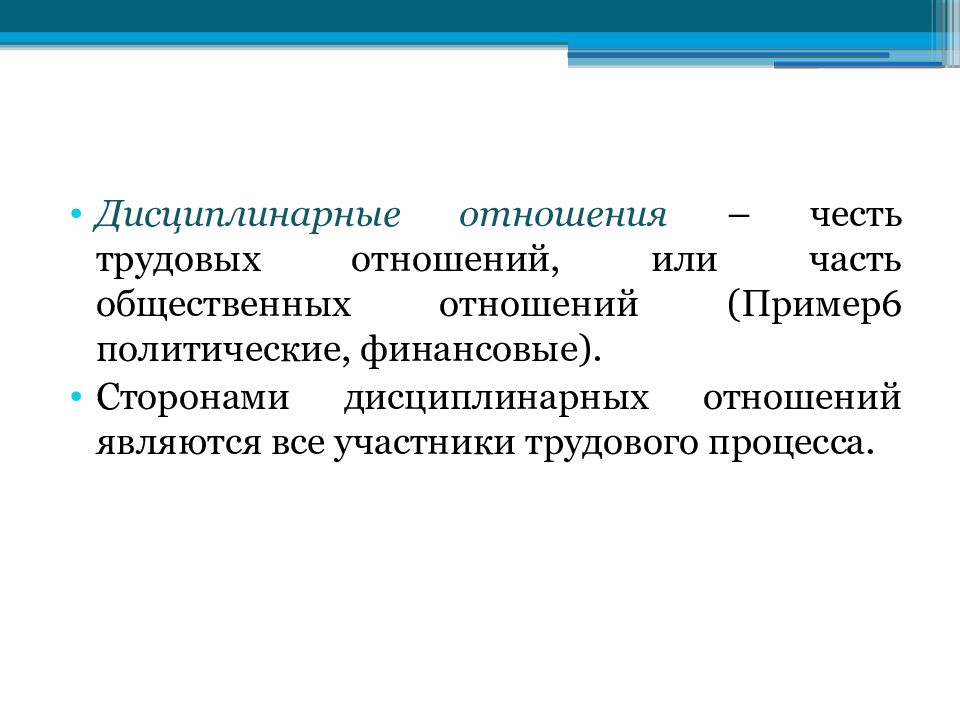Click the word 'или' in second line
The width and height of the screenshot is (960, 720).
tap(684, 260)
